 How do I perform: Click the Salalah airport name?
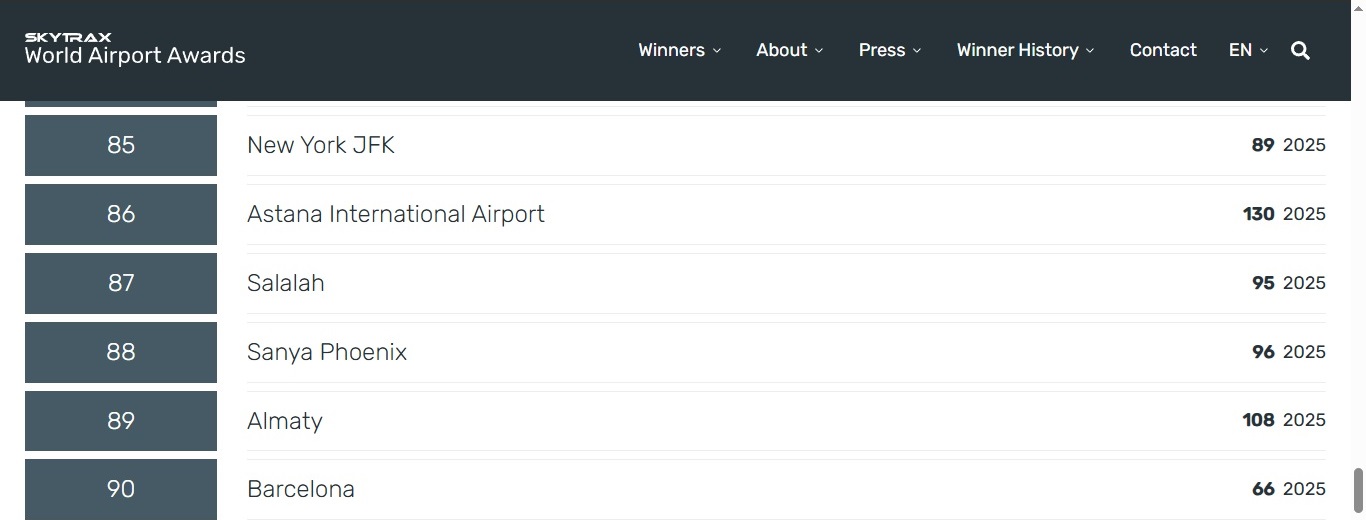(286, 283)
